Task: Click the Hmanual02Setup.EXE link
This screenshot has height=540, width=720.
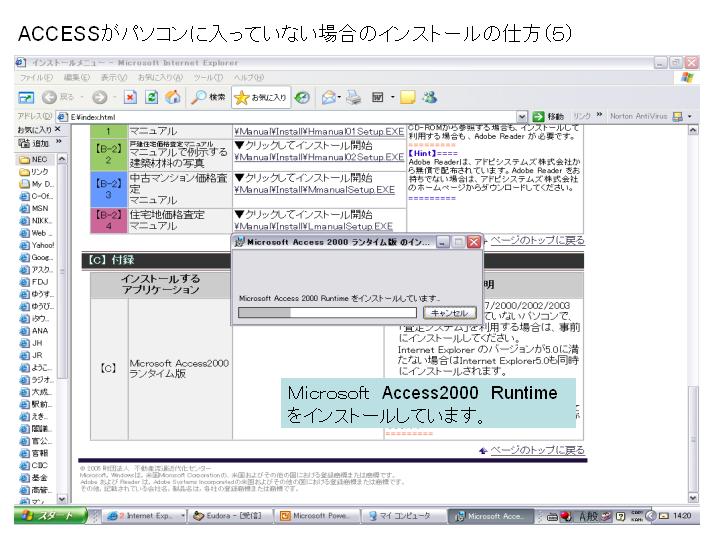Action: [x=319, y=157]
